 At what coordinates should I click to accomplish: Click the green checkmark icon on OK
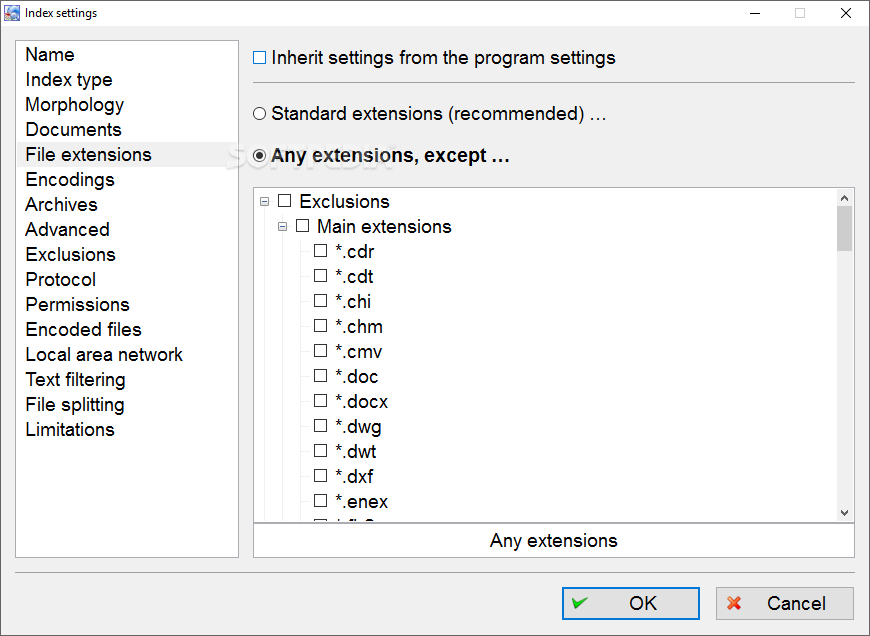580,603
